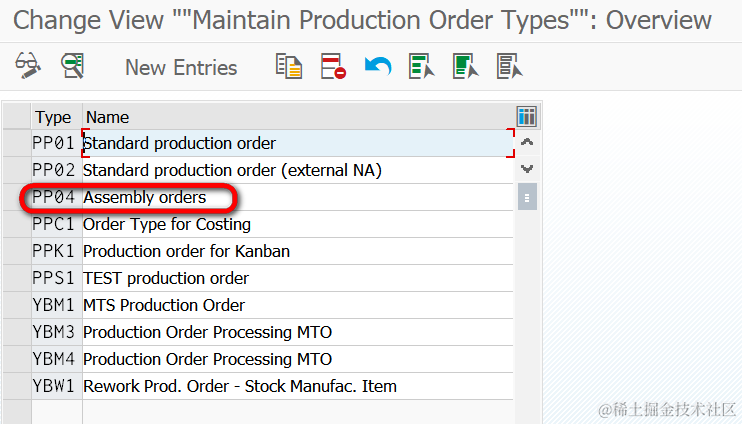Toggle Display/Change mode glasses-pencil icon
The image size is (742, 424).
(28, 66)
